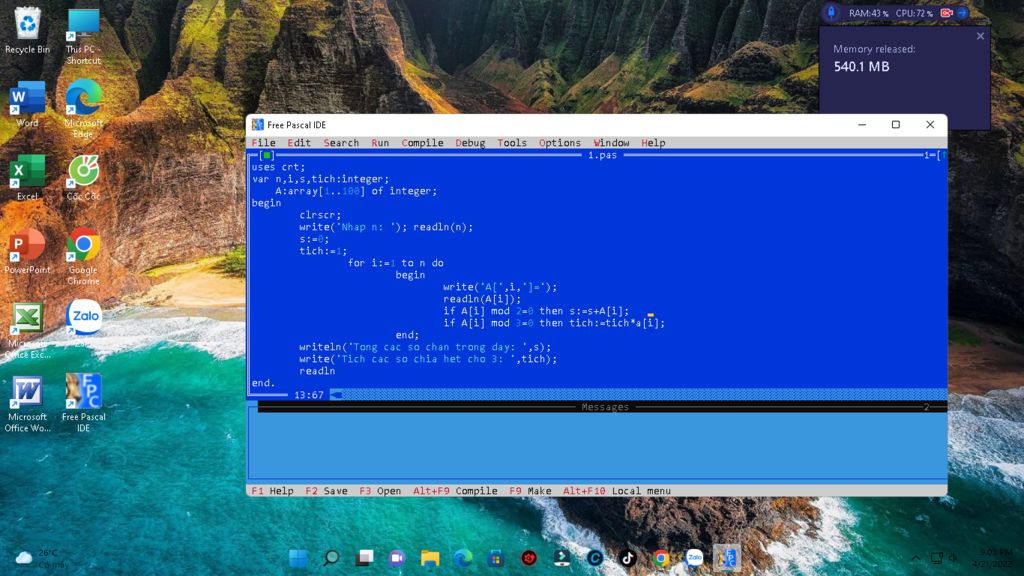Select the Zalo desktop icon
Viewport: 1024px width, 576px height.
pos(84,325)
